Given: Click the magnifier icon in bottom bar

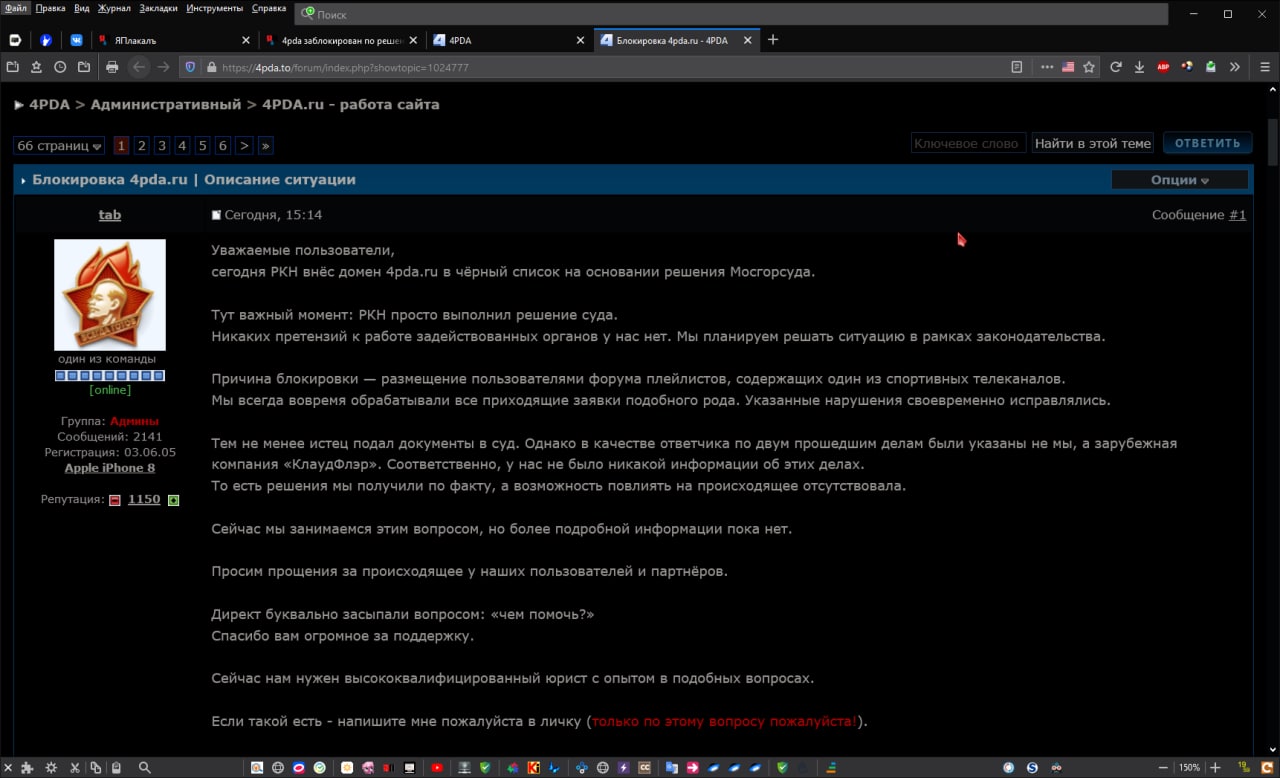Looking at the screenshot, I should tap(145, 768).
